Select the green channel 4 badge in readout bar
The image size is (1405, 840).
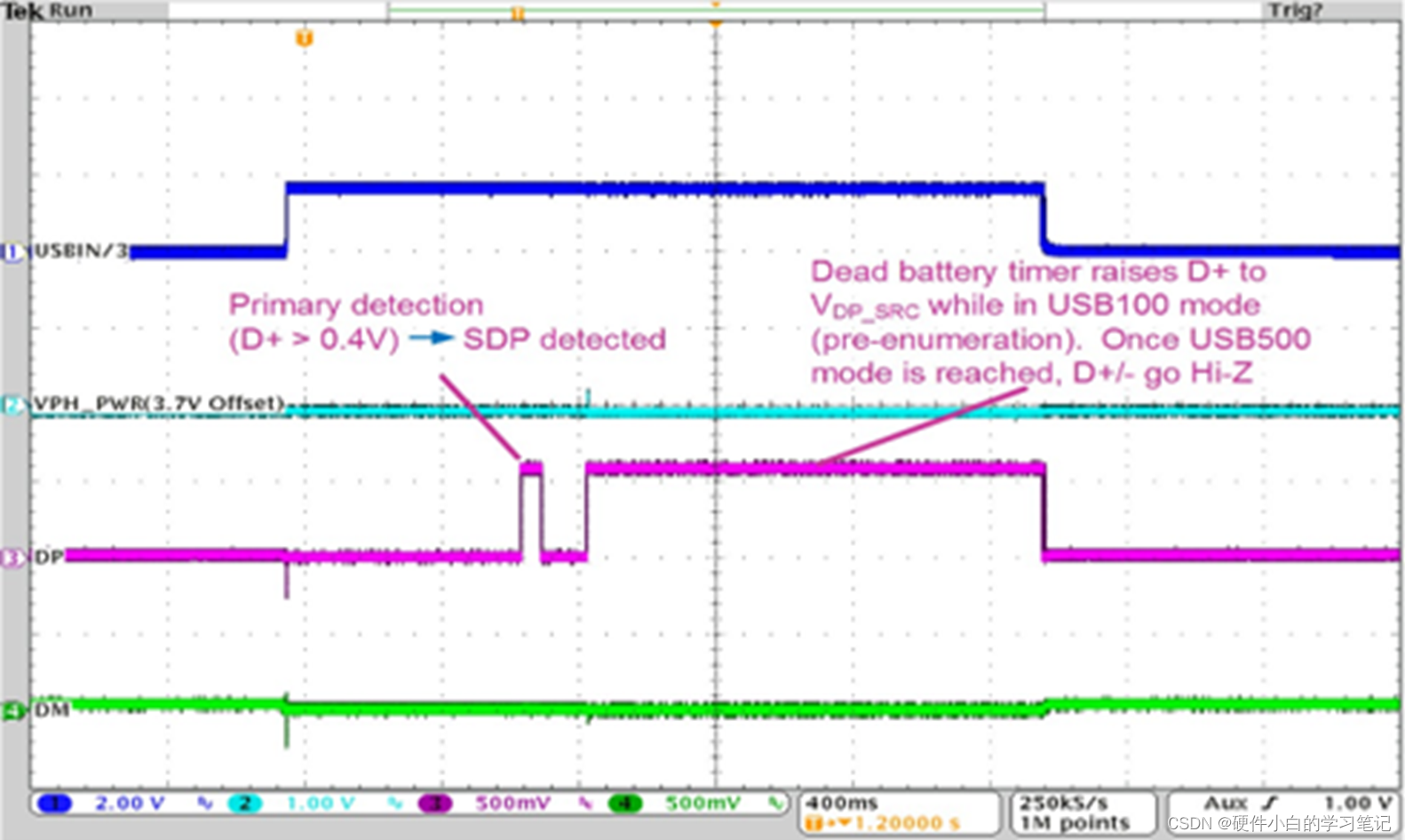(625, 804)
